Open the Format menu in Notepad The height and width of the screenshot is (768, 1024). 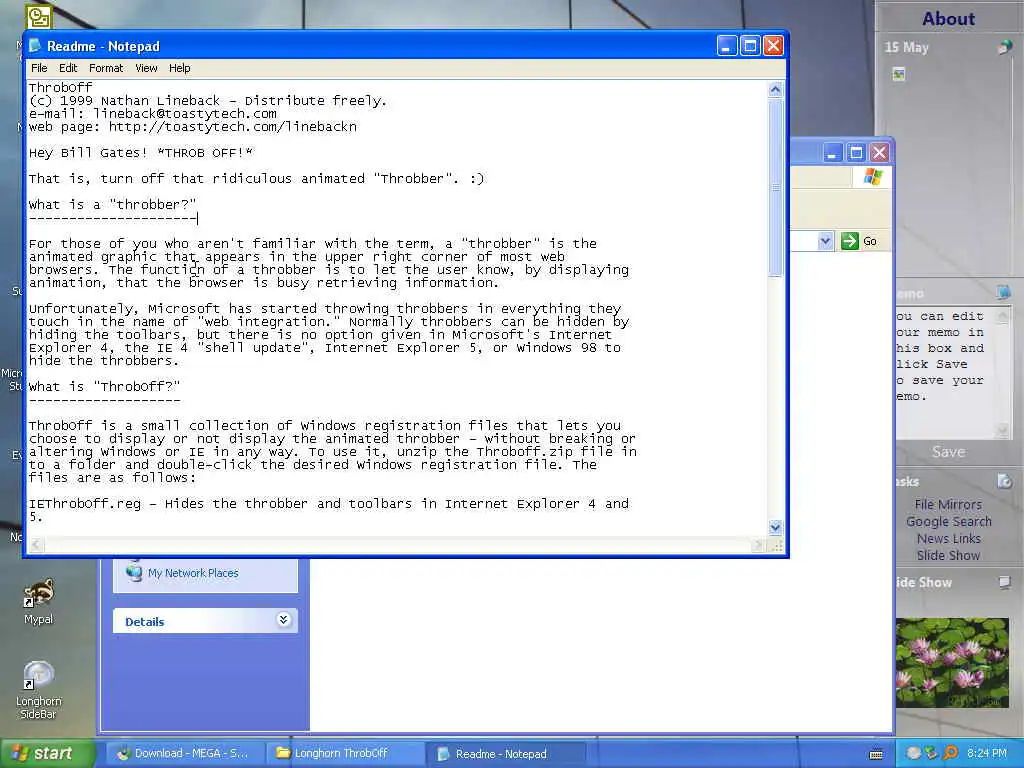pos(106,68)
